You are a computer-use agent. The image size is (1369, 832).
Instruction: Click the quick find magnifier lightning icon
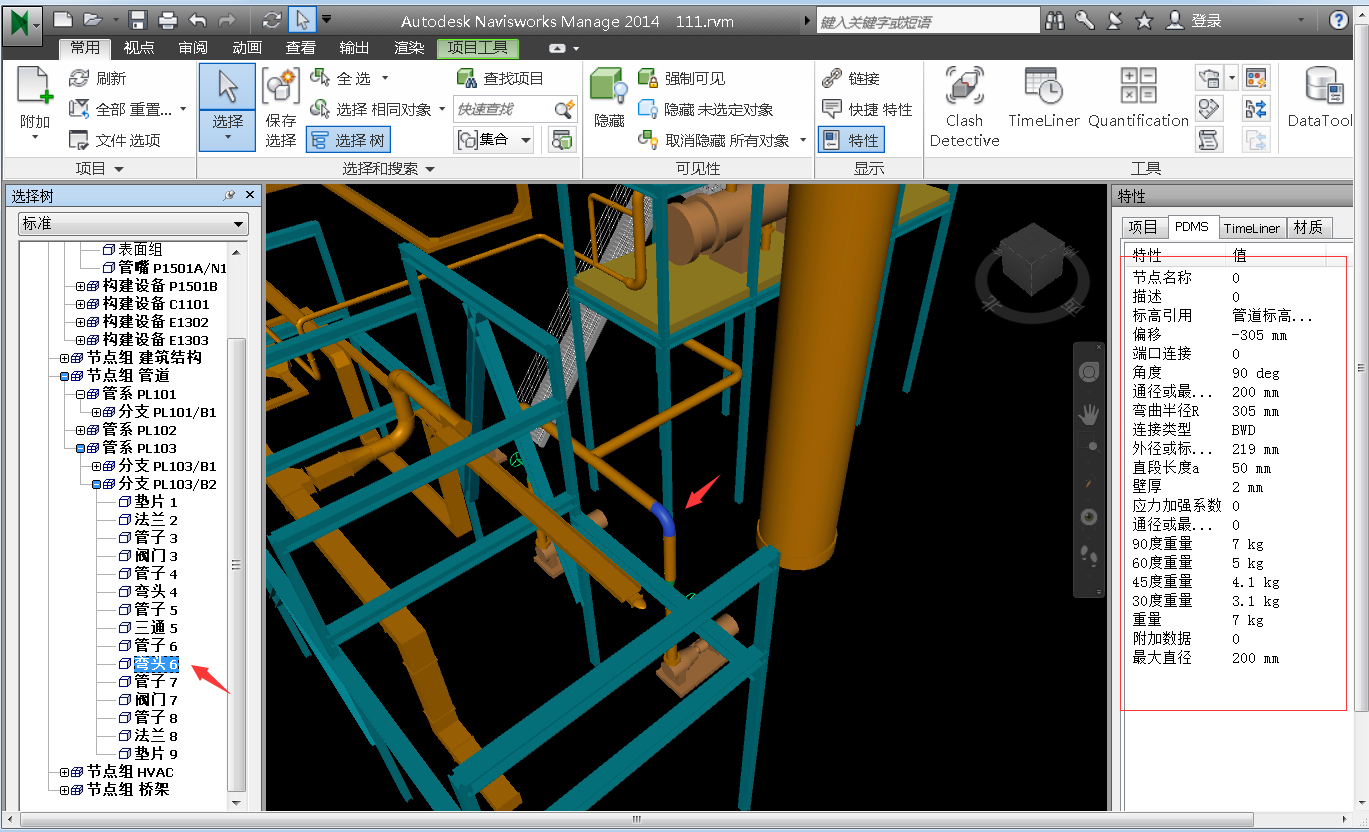(565, 108)
